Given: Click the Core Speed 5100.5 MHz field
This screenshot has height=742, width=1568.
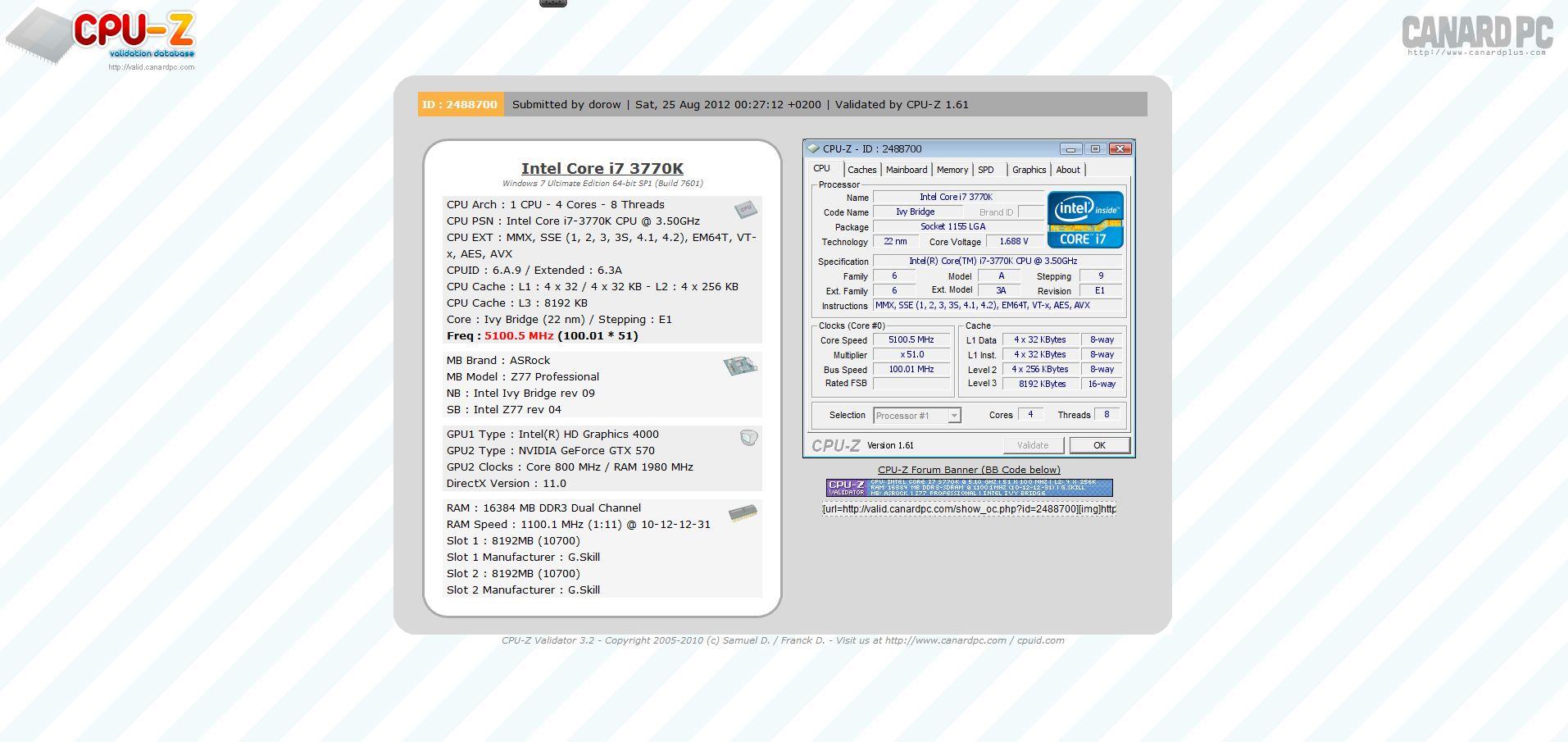Looking at the screenshot, I should pyautogui.click(x=911, y=339).
